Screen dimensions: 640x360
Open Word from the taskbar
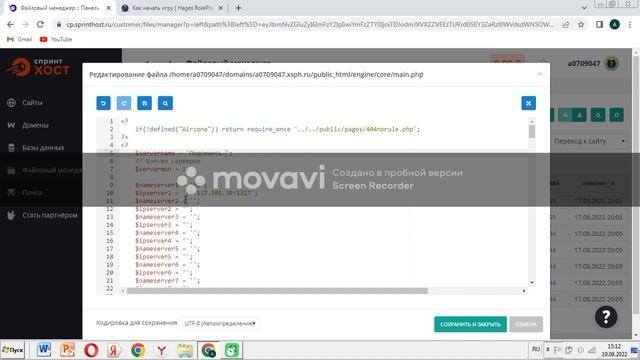pos(44,350)
